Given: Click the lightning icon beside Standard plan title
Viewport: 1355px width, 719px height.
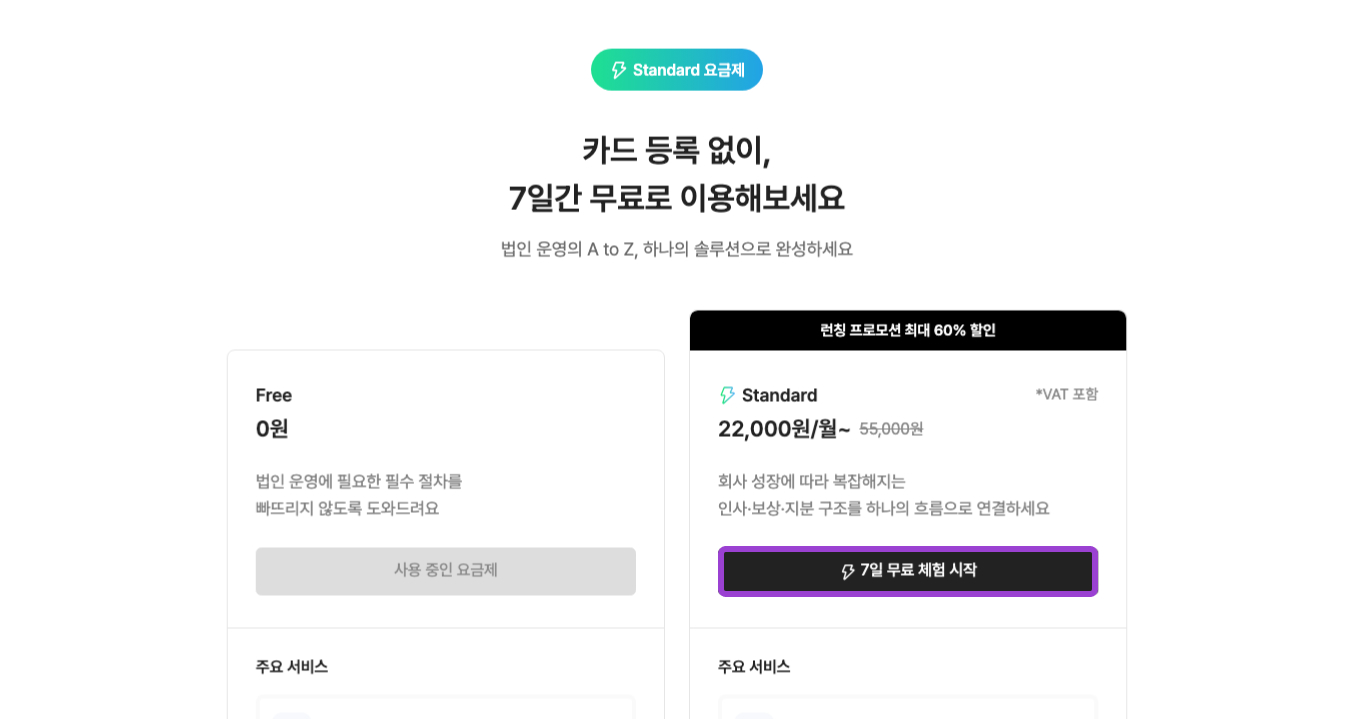Looking at the screenshot, I should 727,395.
